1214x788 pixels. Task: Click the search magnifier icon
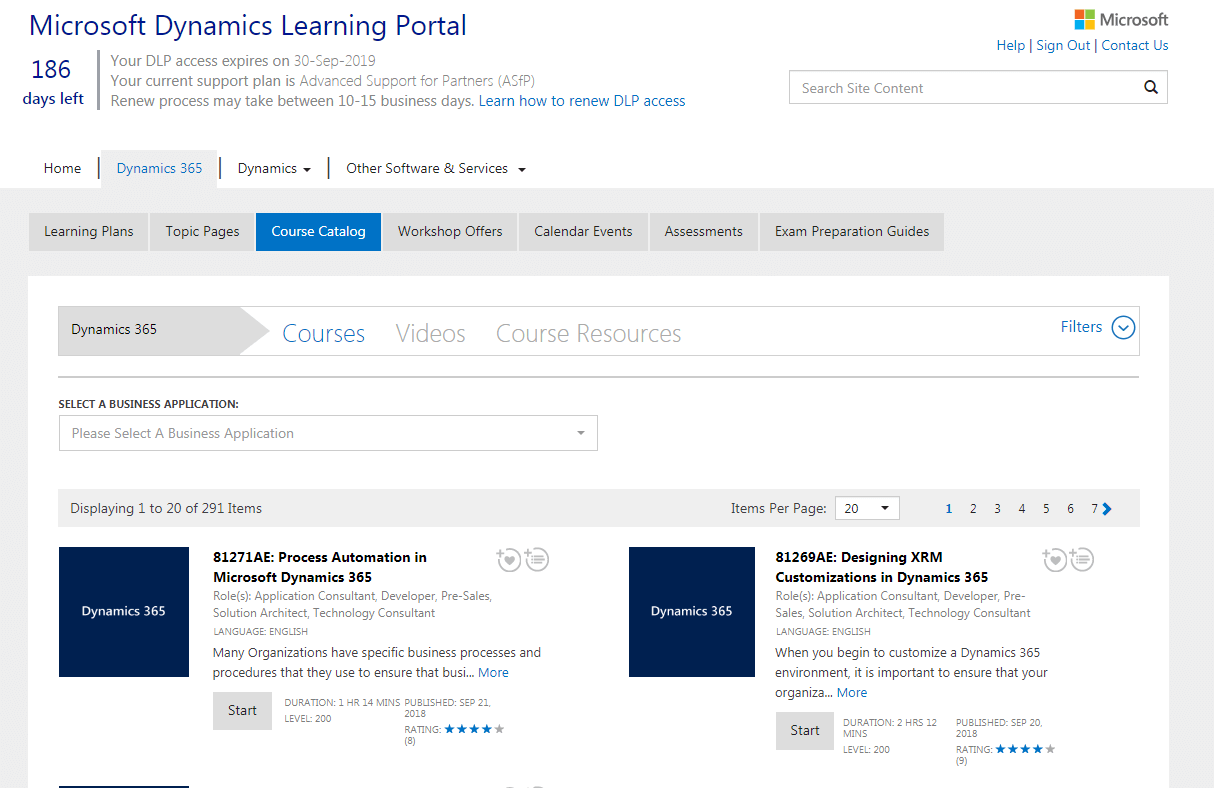(x=1150, y=87)
